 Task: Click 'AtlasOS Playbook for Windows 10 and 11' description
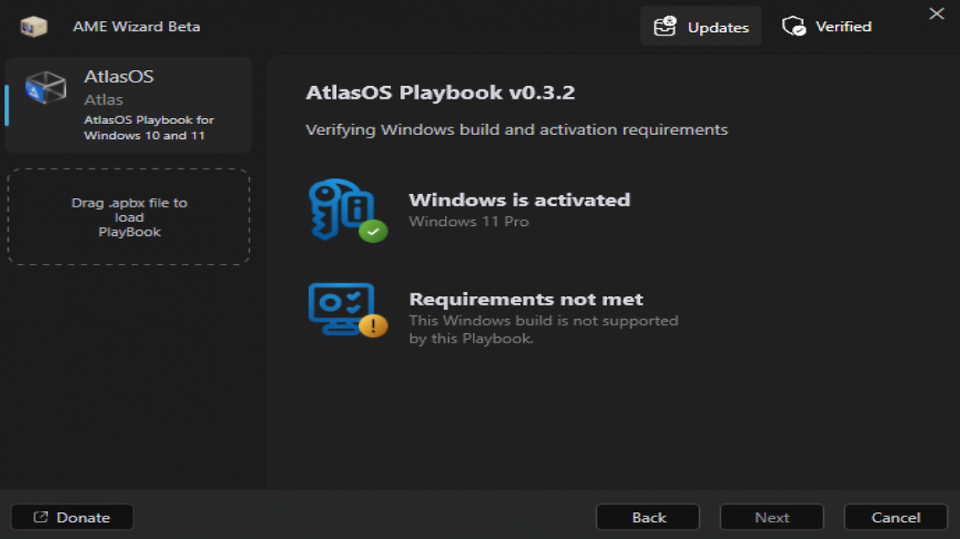(149, 127)
